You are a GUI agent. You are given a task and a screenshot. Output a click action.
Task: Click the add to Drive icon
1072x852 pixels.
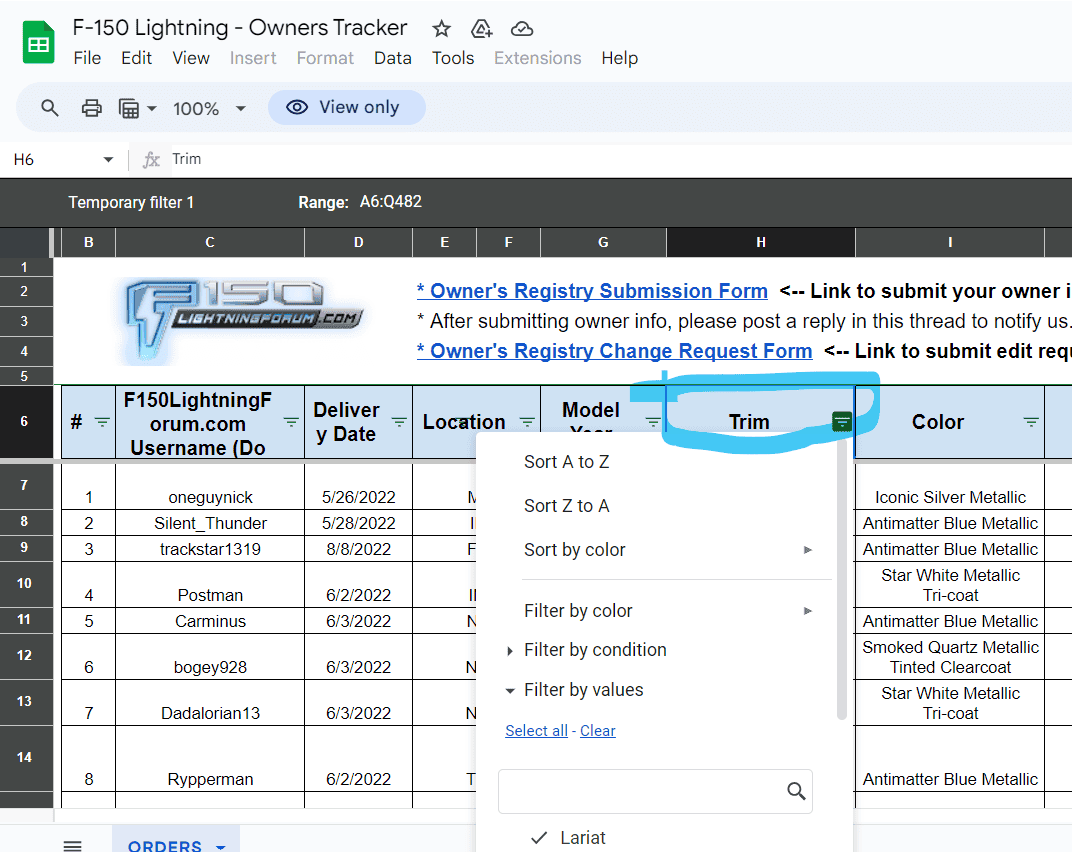point(481,28)
